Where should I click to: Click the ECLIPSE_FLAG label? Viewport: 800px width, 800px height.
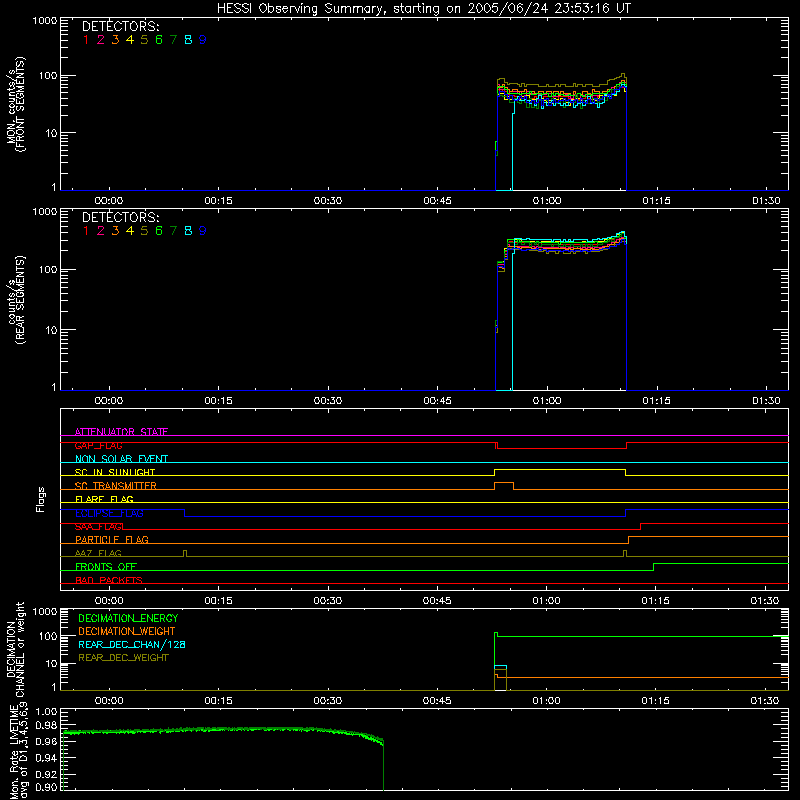click(109, 513)
